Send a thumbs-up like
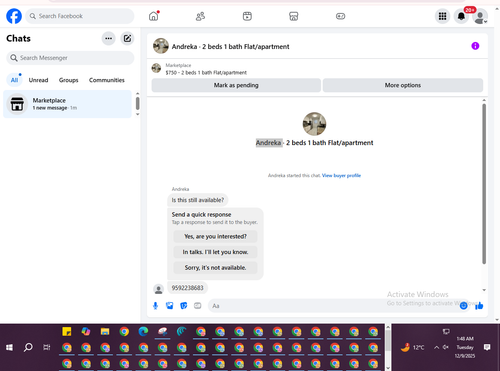 (479, 306)
